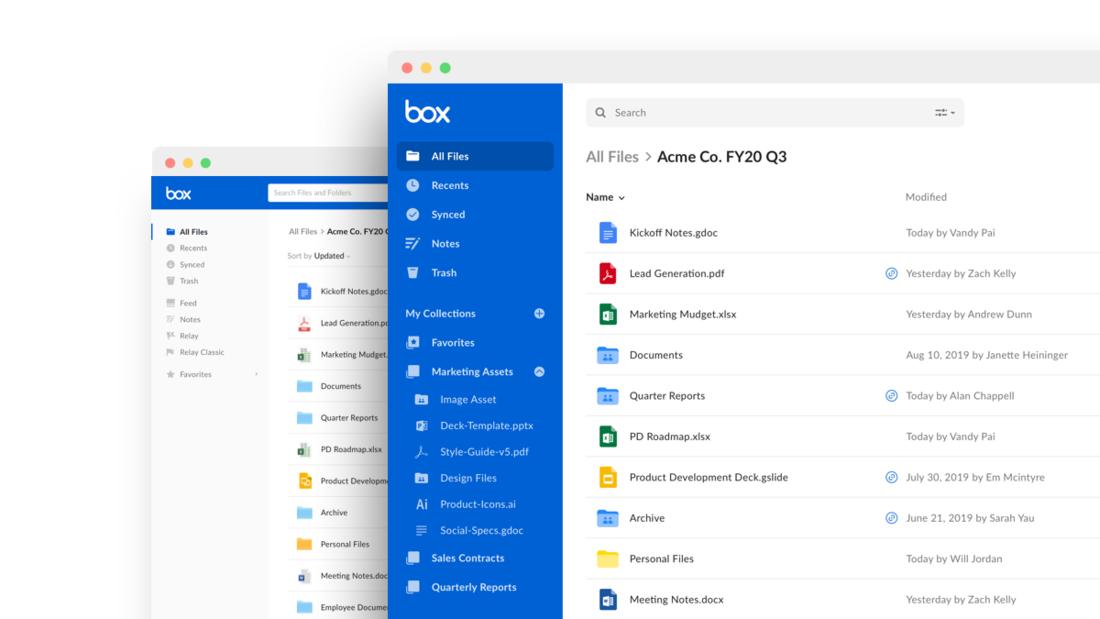The height and width of the screenshot is (619, 1100).
Task: Open Sort by Updated dropdown in back window
Action: [319, 256]
